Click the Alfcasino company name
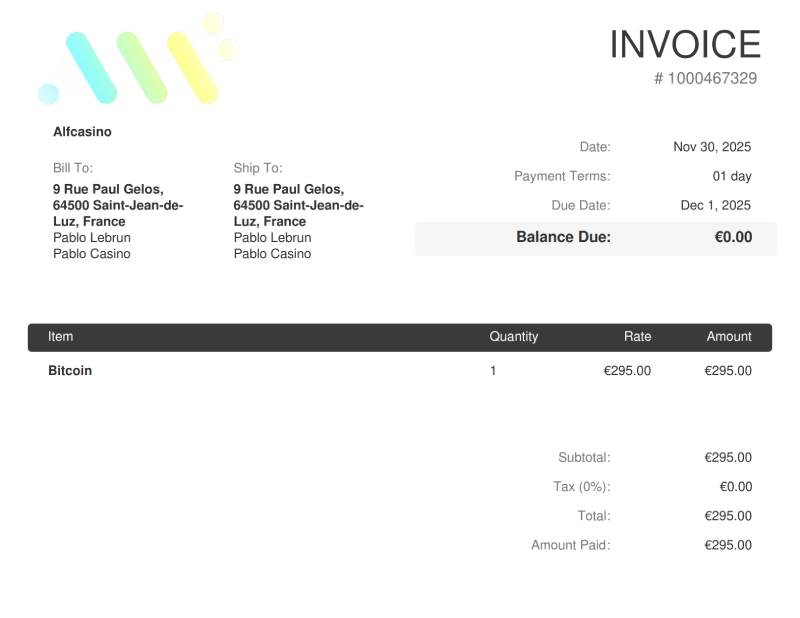Image resolution: width=800 pixels, height=618 pixels. [82, 132]
